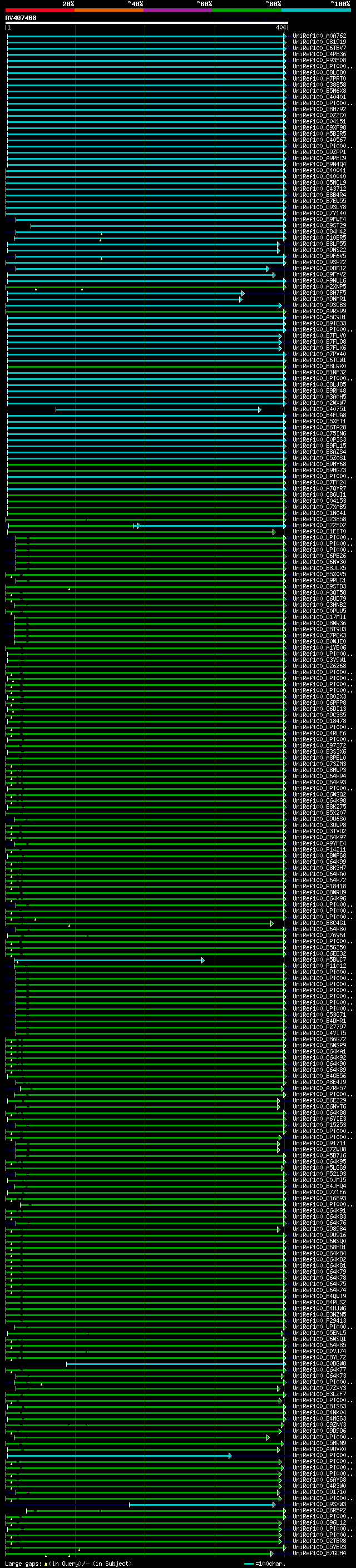Open the UniRef100_Q22502 hit entry
Viewport: 356px width, 1568px height.
tap(319, 525)
